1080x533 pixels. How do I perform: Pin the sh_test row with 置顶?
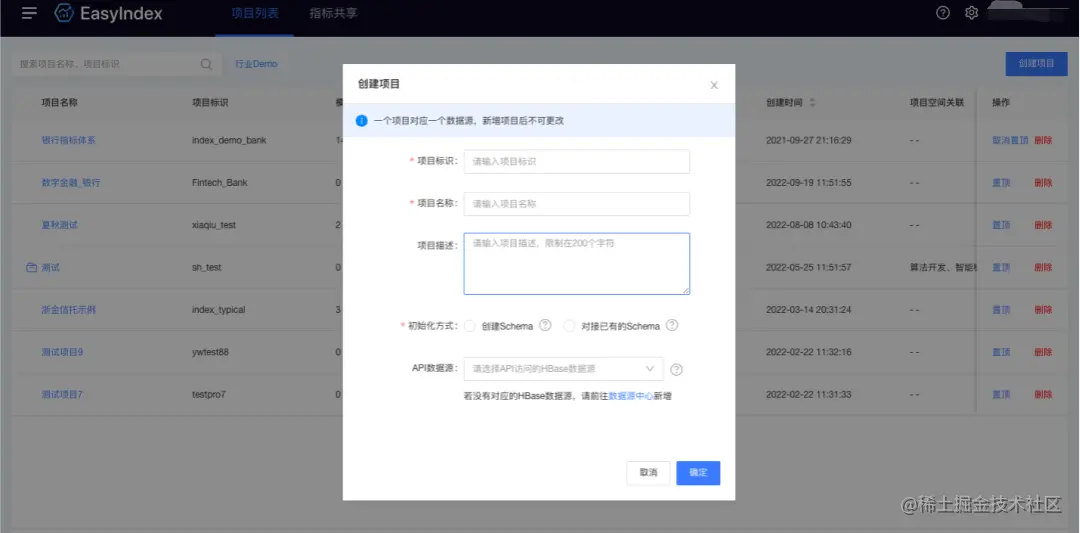pos(1001,267)
